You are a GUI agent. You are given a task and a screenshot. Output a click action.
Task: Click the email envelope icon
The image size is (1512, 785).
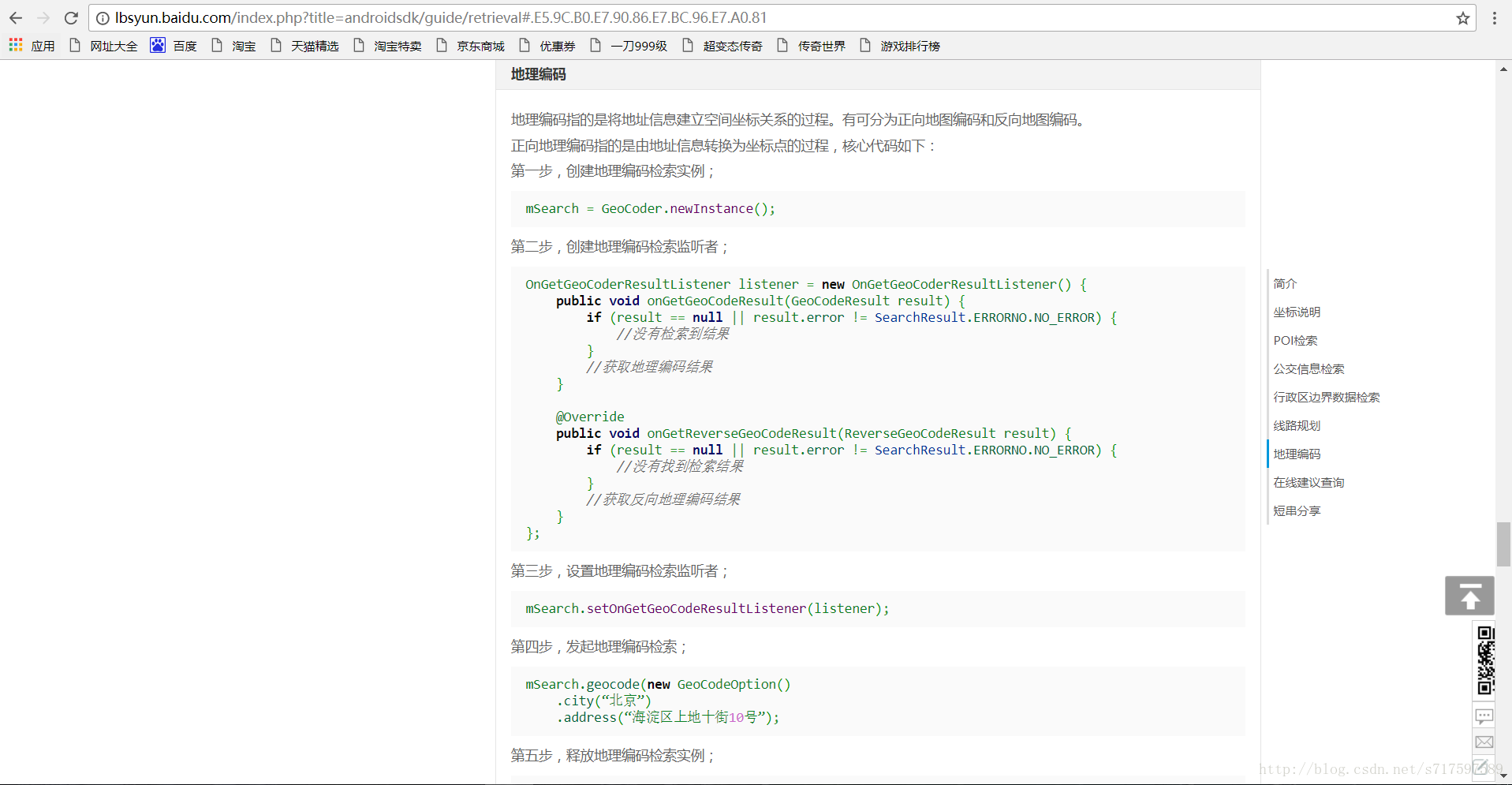pos(1484,742)
